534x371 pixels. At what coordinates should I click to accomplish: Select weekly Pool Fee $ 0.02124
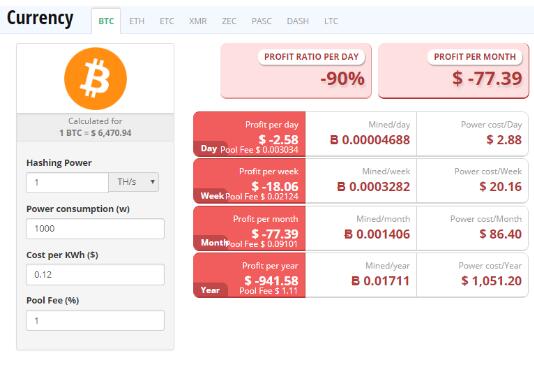click(262, 197)
